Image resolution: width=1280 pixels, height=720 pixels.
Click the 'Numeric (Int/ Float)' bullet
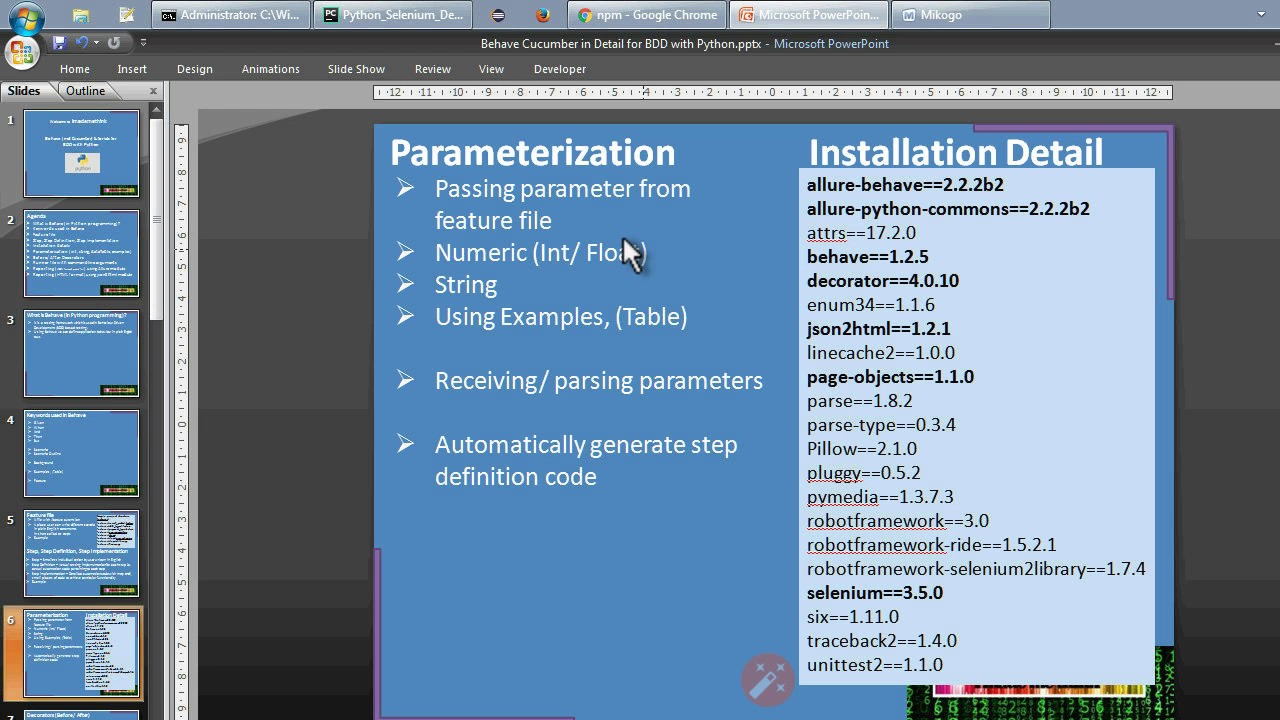click(x=540, y=253)
